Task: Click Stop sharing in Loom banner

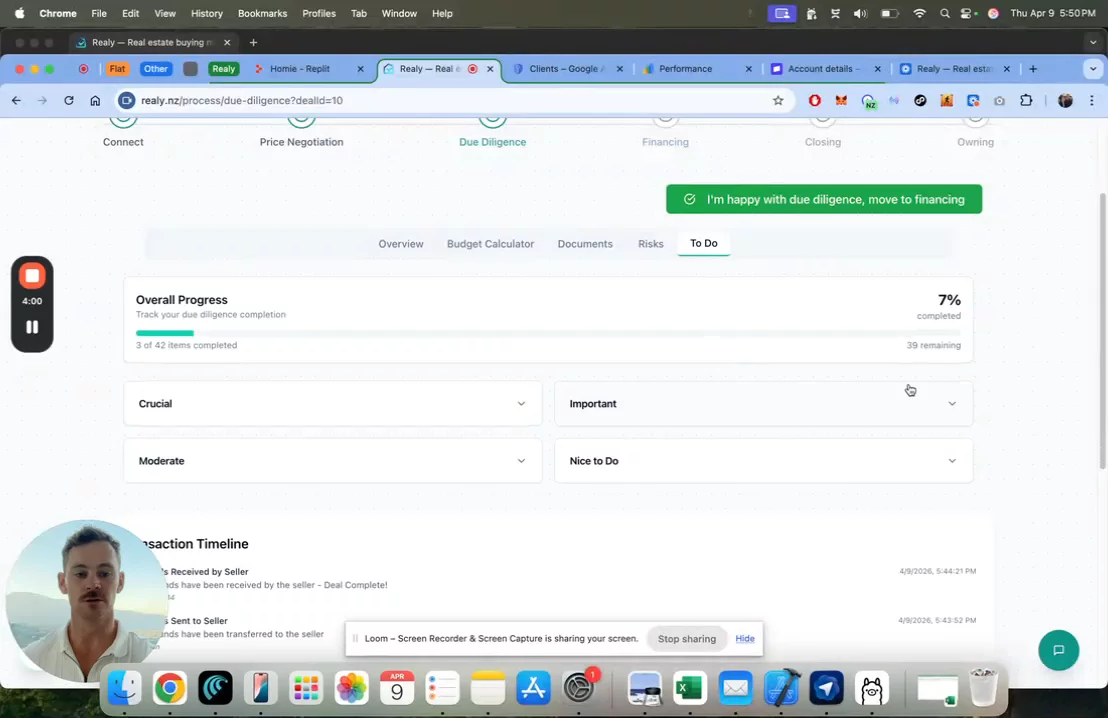Action: (x=687, y=639)
